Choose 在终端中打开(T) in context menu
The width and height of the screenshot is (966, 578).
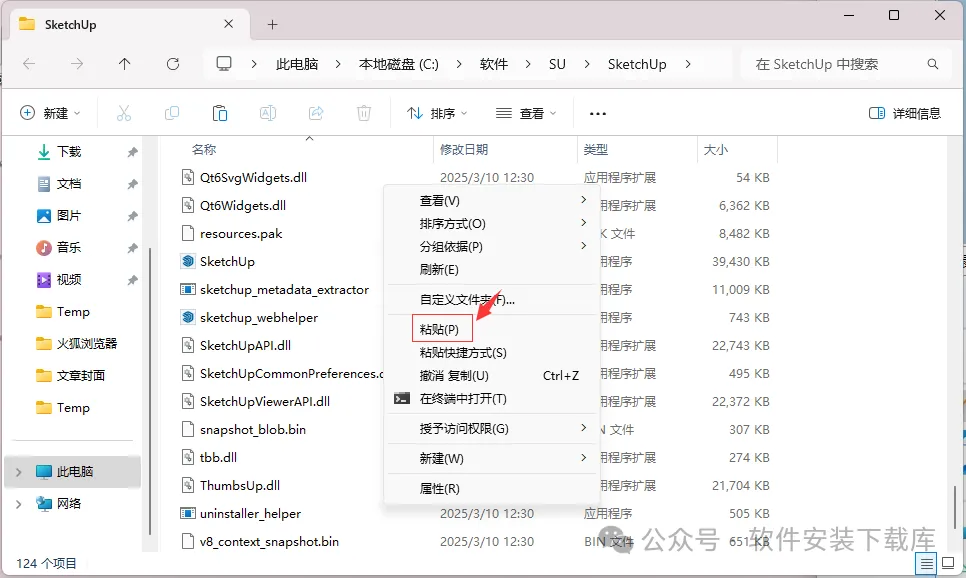[492, 399]
